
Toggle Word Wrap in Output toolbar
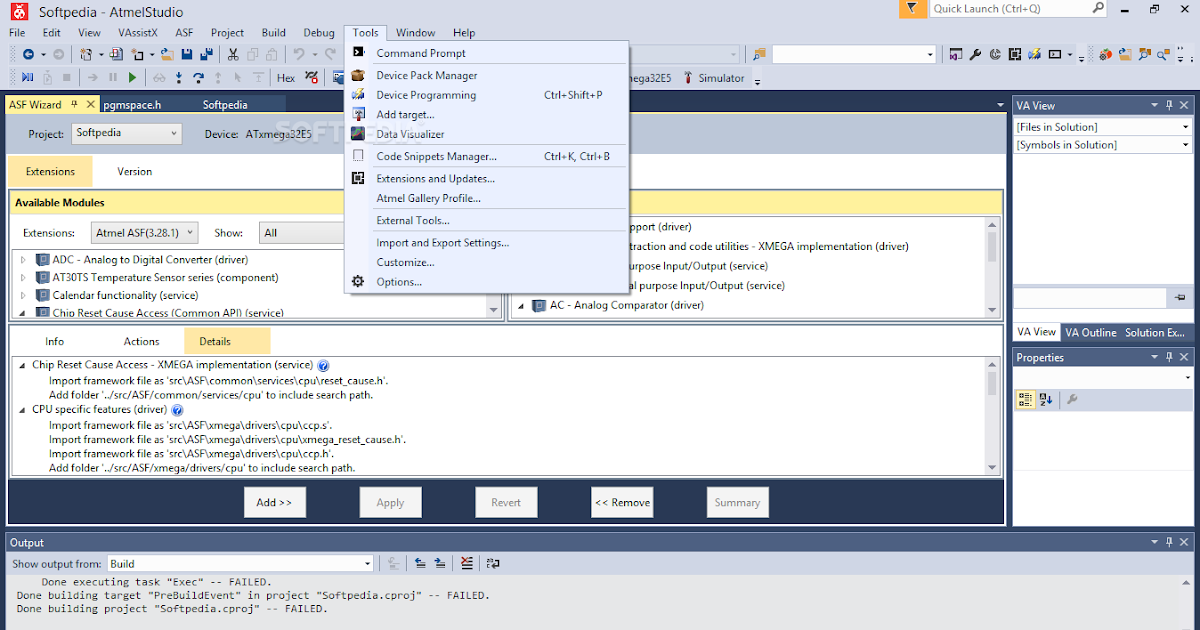(x=493, y=564)
